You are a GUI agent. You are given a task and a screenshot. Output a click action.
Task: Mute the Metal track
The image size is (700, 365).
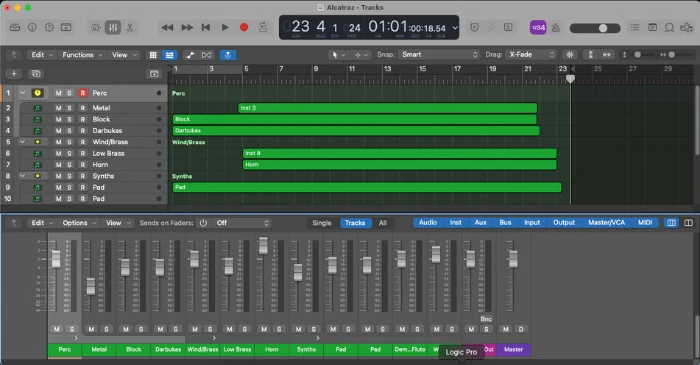(x=58, y=108)
